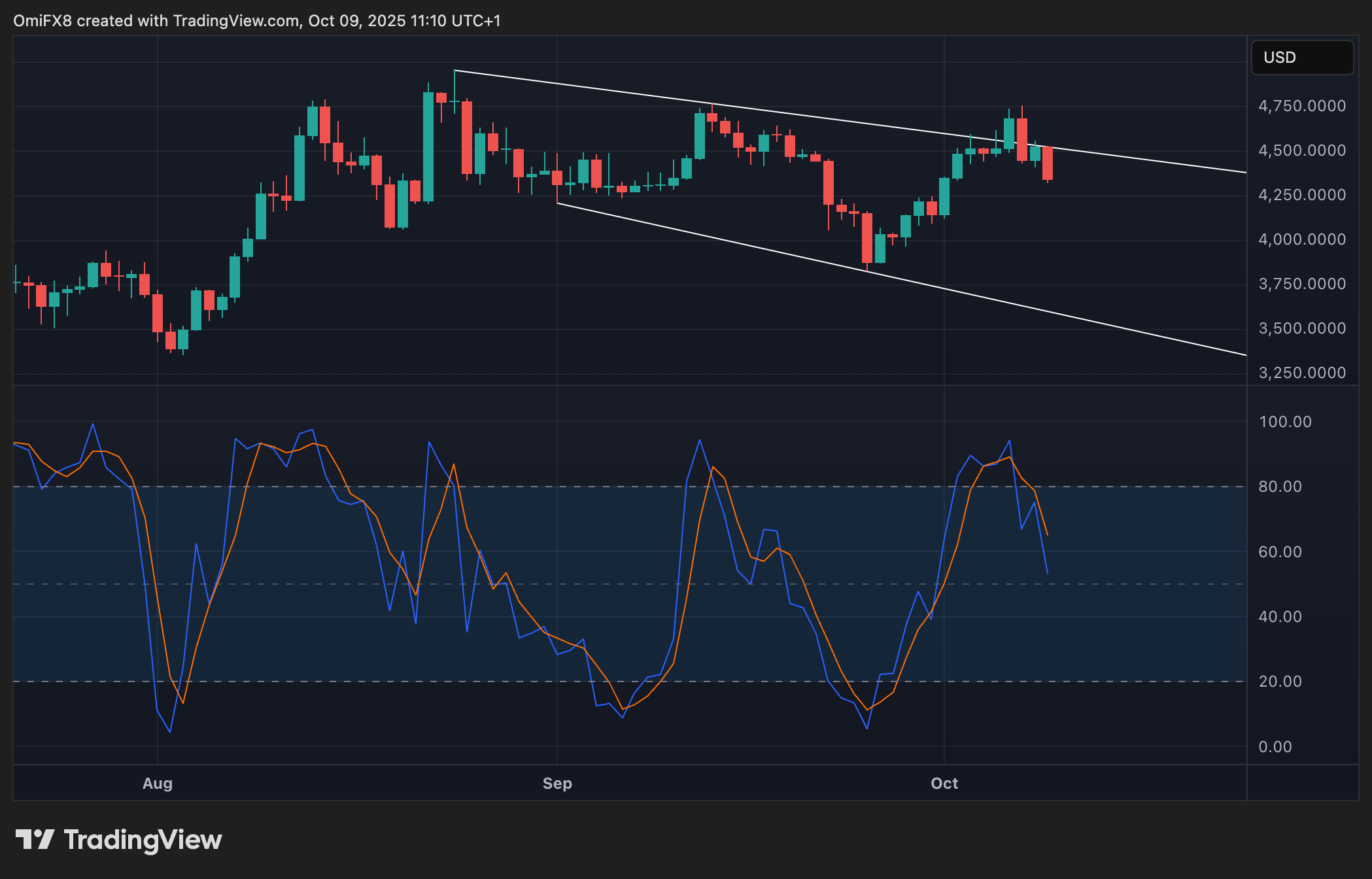Click the 4,750.0000 price axis label
Screen dimensions: 1372x879
1301,106
